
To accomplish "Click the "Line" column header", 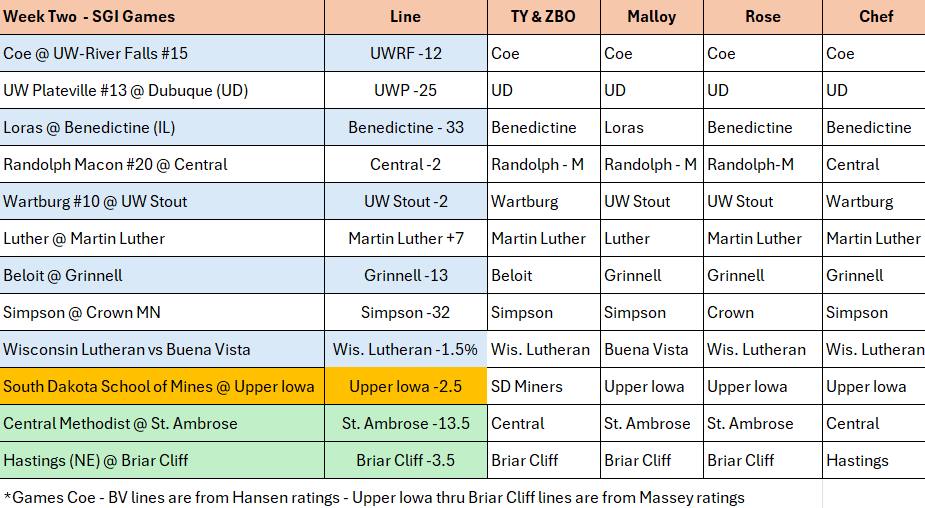I will tap(405, 17).
